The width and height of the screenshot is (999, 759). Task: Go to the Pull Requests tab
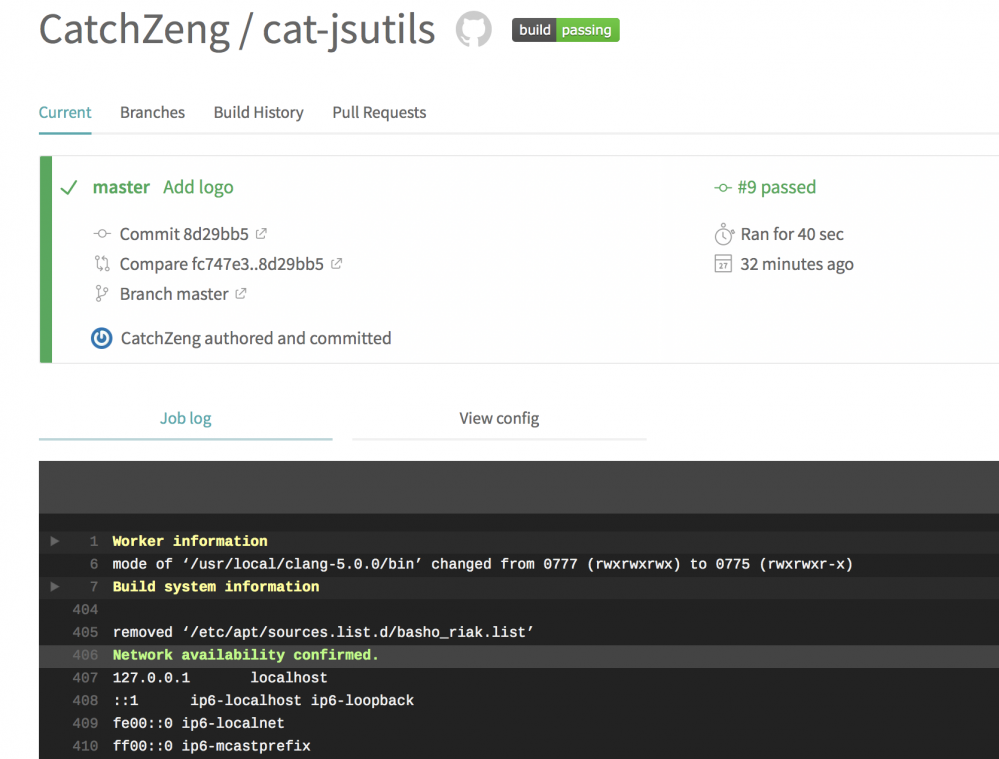tap(379, 113)
